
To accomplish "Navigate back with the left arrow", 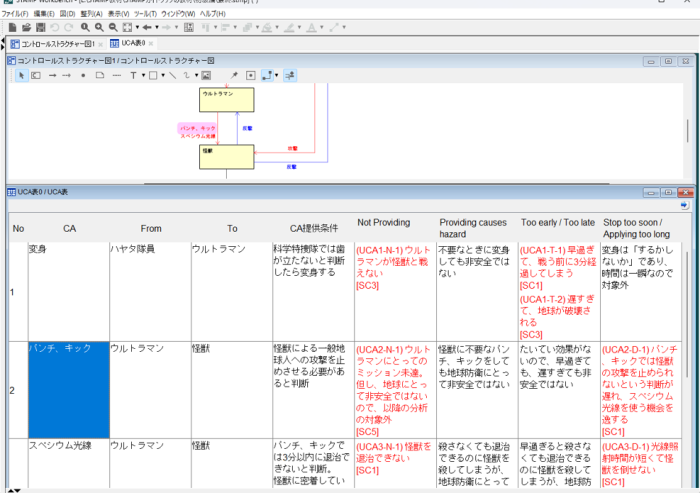I will pyautogui.click(x=146, y=27).
